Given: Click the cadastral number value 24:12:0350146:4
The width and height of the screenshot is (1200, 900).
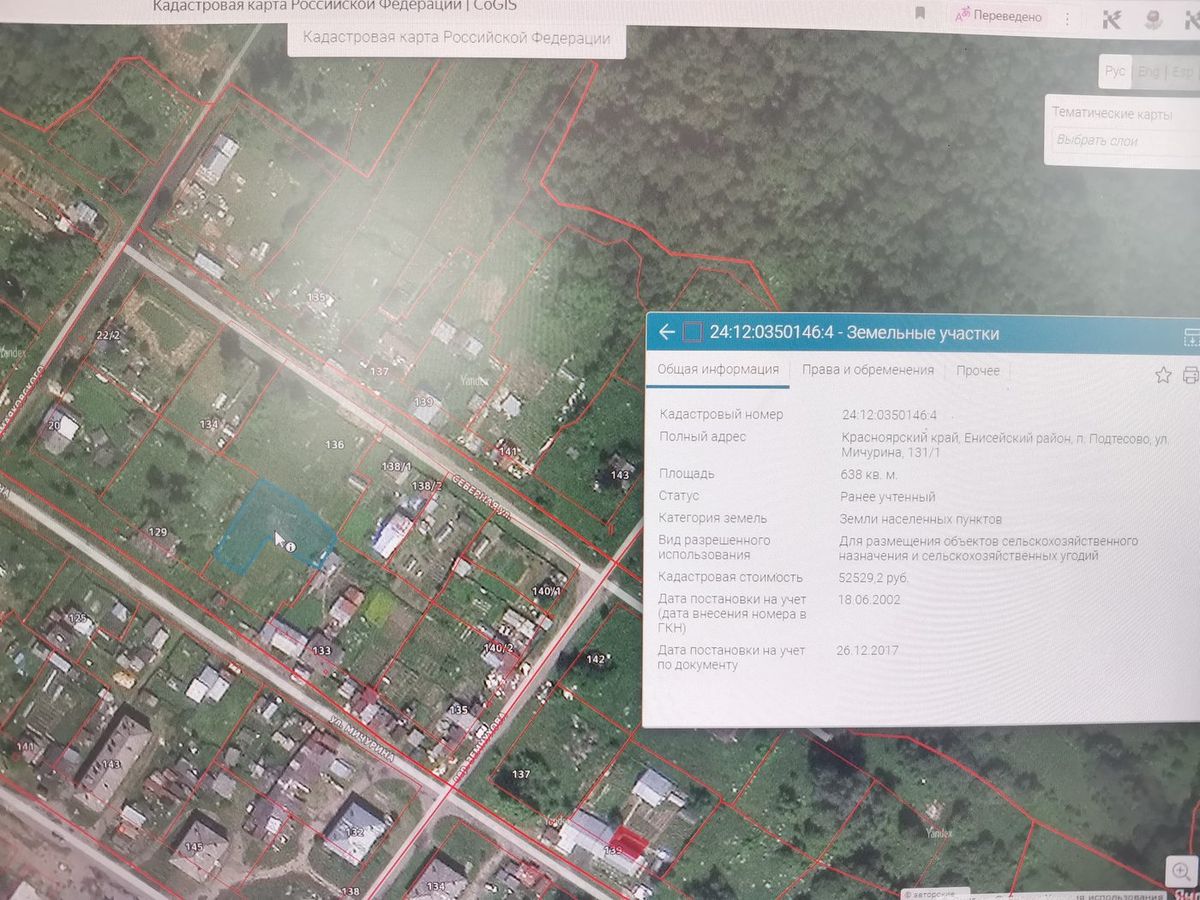Looking at the screenshot, I should pyautogui.click(x=889, y=415).
